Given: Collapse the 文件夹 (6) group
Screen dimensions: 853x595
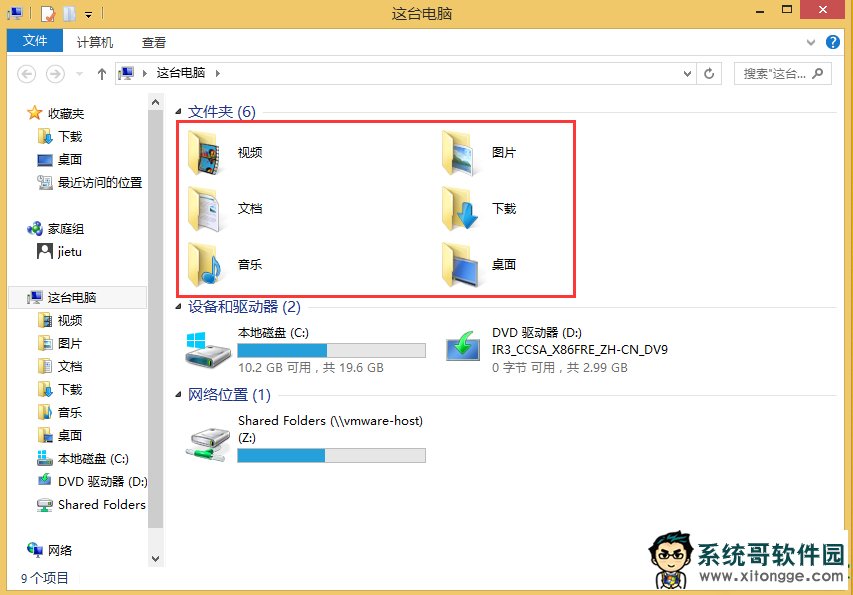Looking at the screenshot, I should [178, 111].
